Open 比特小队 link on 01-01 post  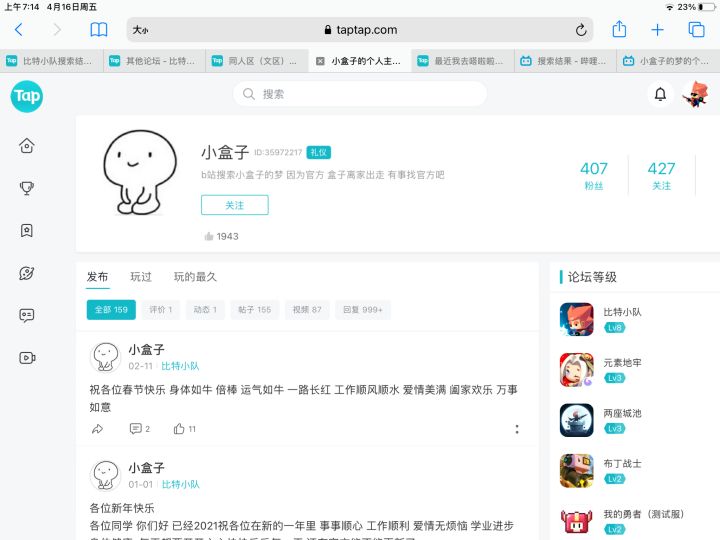180,484
